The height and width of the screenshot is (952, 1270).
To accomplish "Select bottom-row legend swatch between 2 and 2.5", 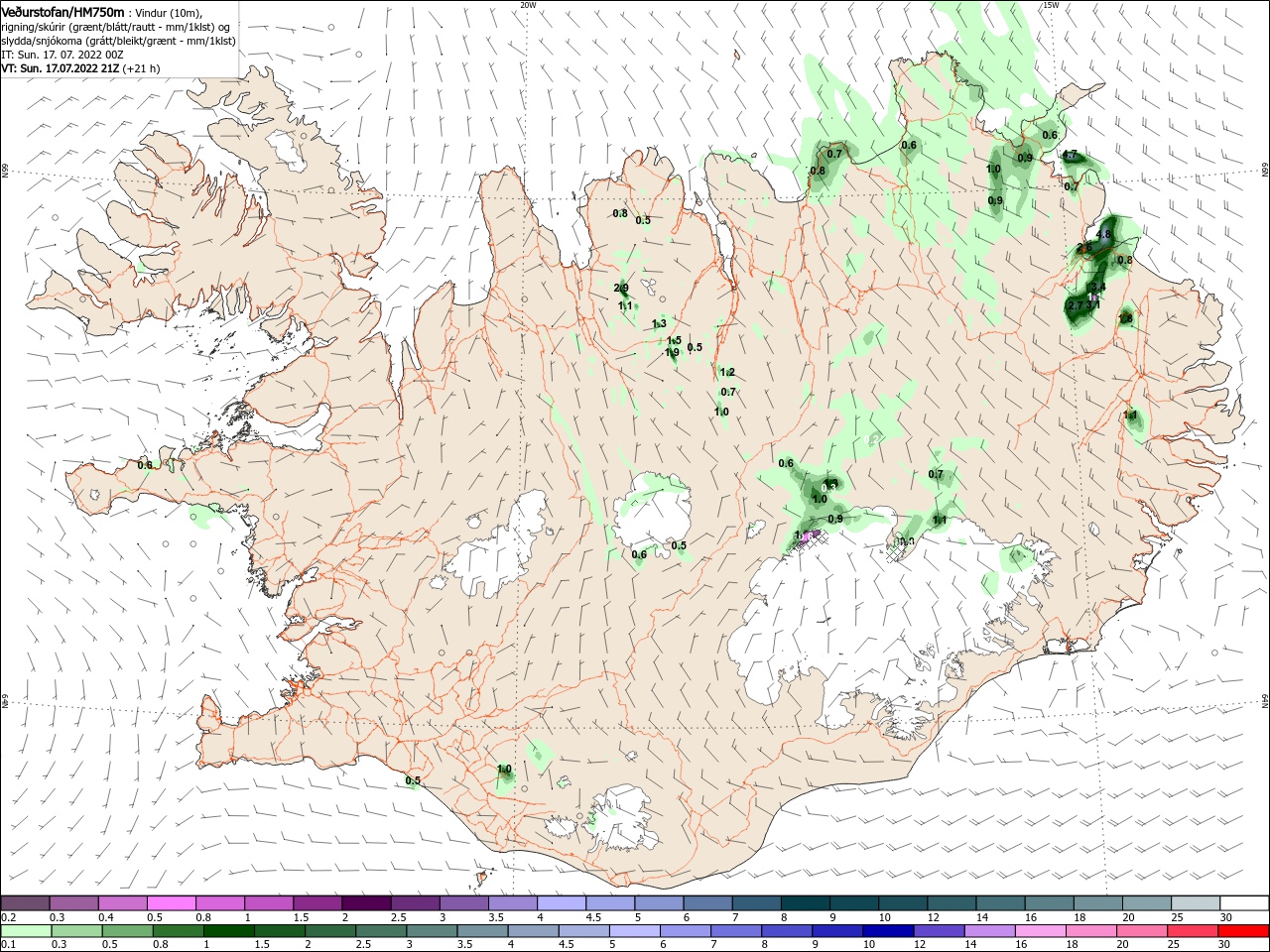I will (329, 931).
